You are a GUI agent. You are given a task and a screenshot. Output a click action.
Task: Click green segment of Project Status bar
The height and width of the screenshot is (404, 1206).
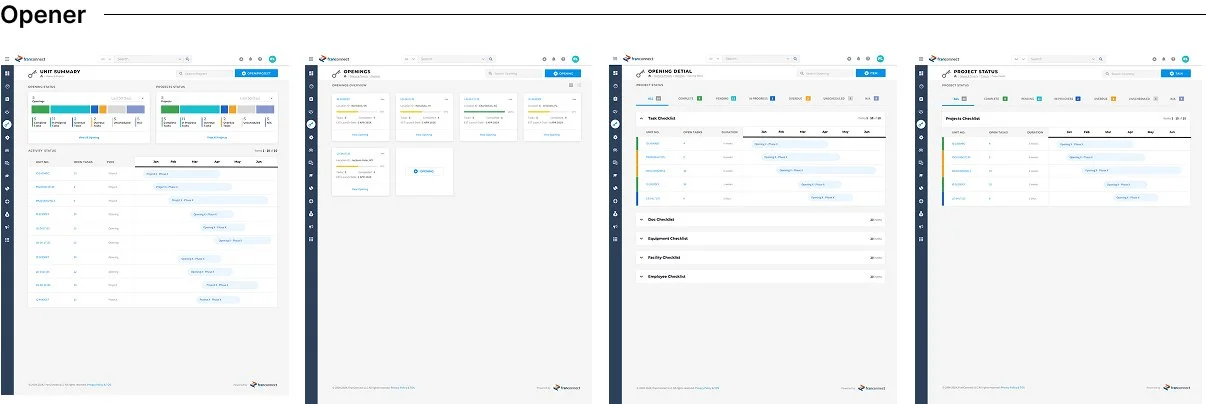[x=170, y=109]
